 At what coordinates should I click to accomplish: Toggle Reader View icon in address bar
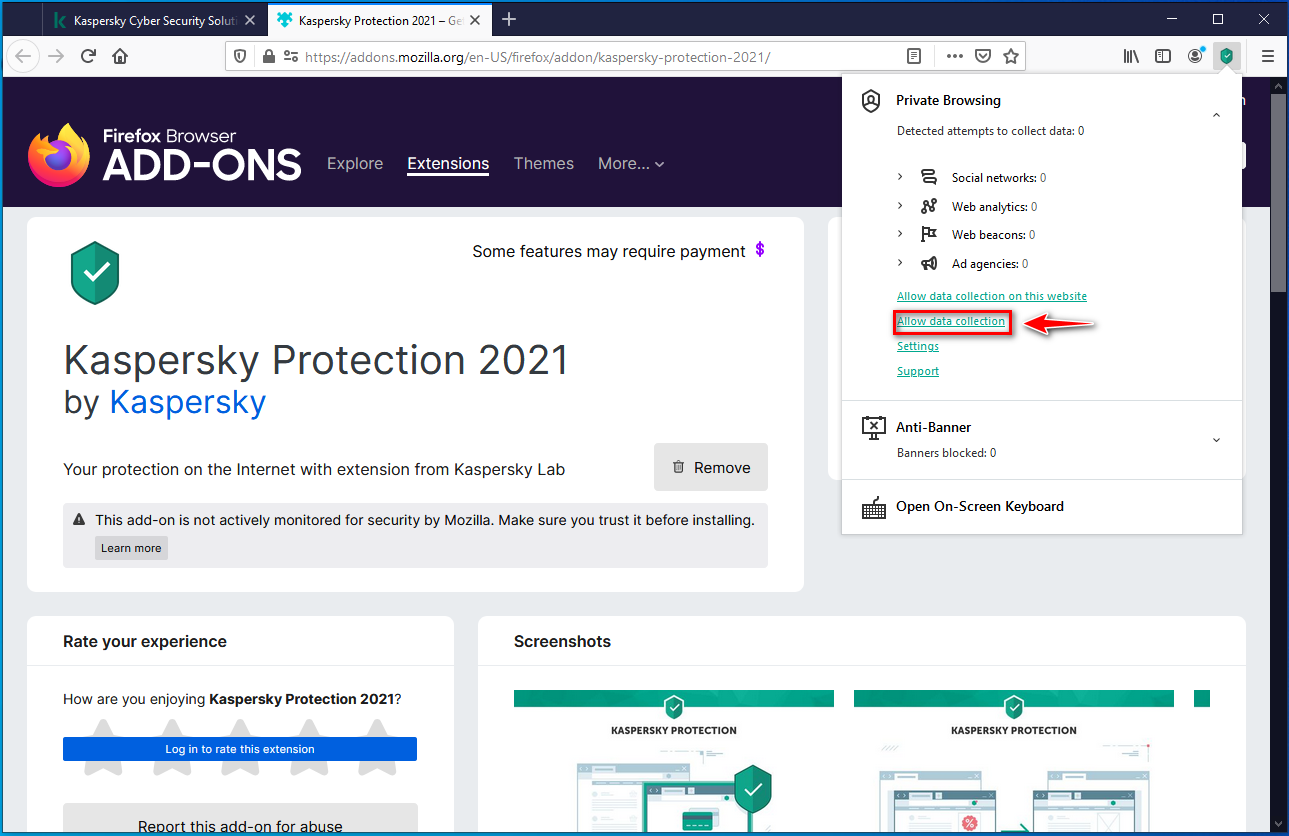point(914,57)
